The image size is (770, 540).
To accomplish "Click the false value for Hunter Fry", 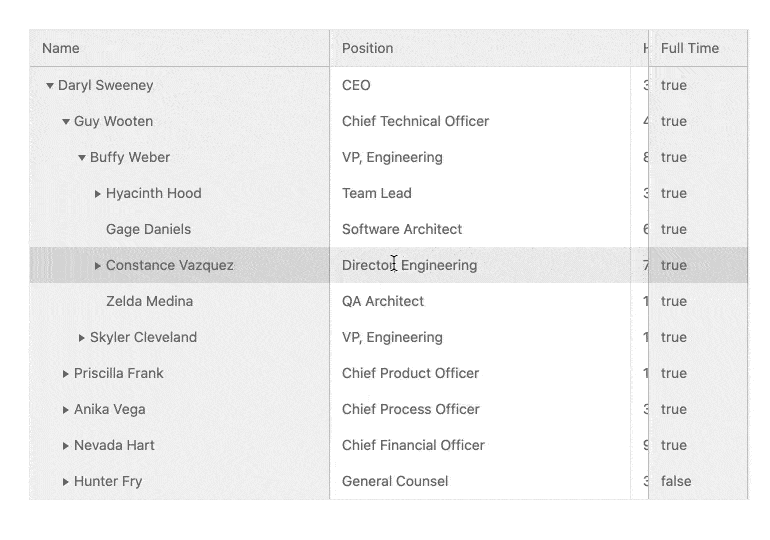I will [x=676, y=482].
